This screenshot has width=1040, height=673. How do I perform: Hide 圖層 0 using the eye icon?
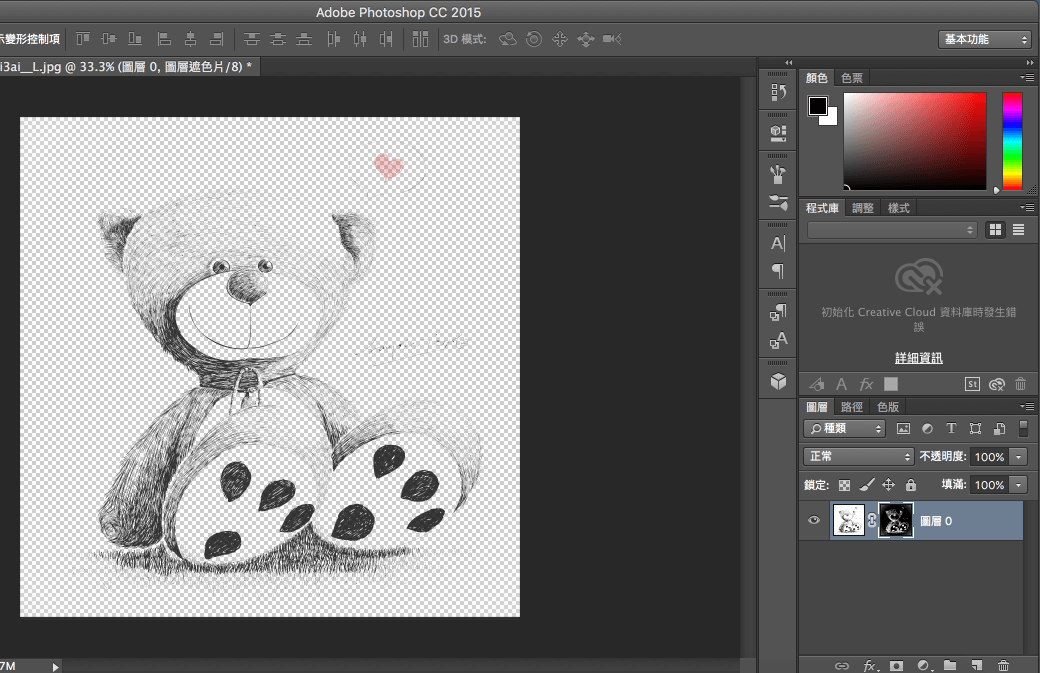pyautogui.click(x=814, y=520)
